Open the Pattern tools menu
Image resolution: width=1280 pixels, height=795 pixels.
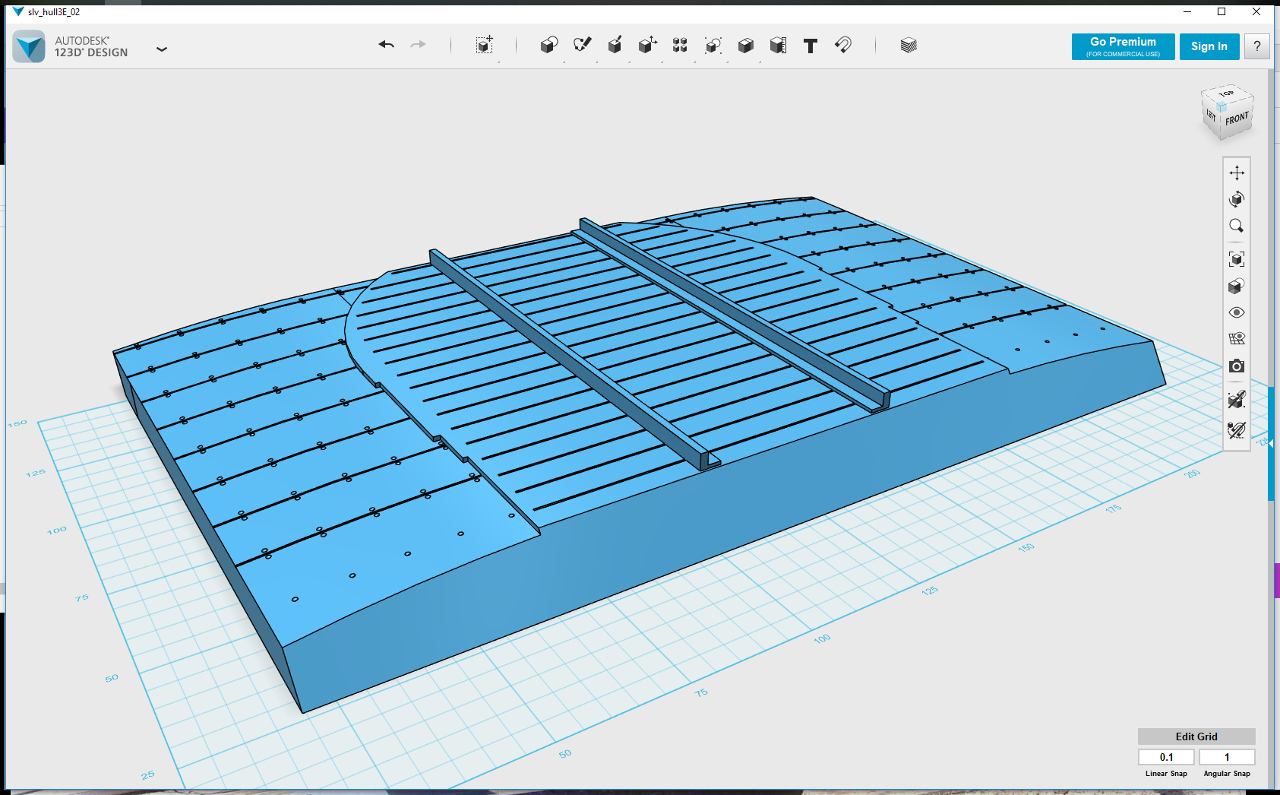point(680,45)
